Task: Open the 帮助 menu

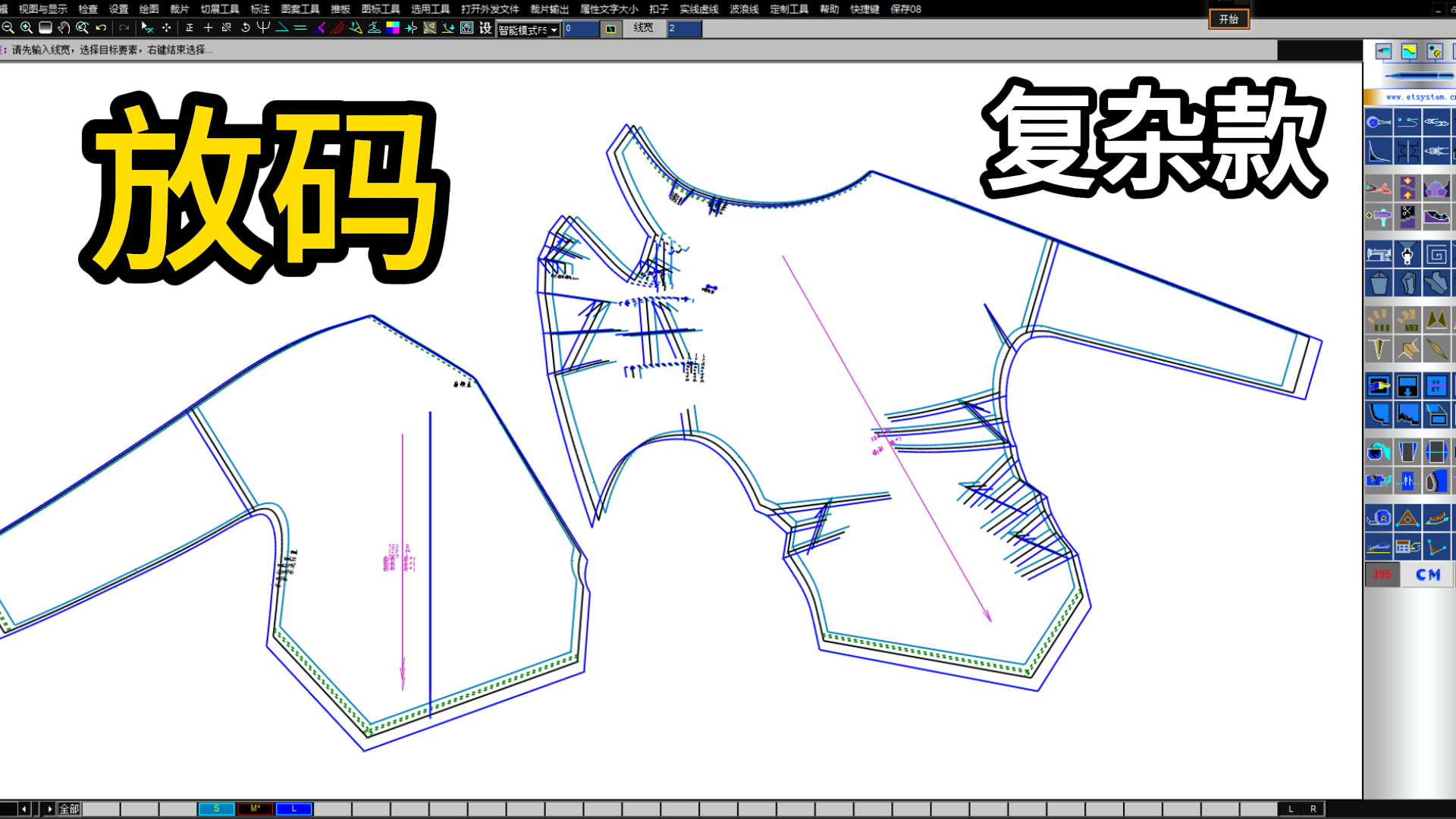Action: coord(828,9)
